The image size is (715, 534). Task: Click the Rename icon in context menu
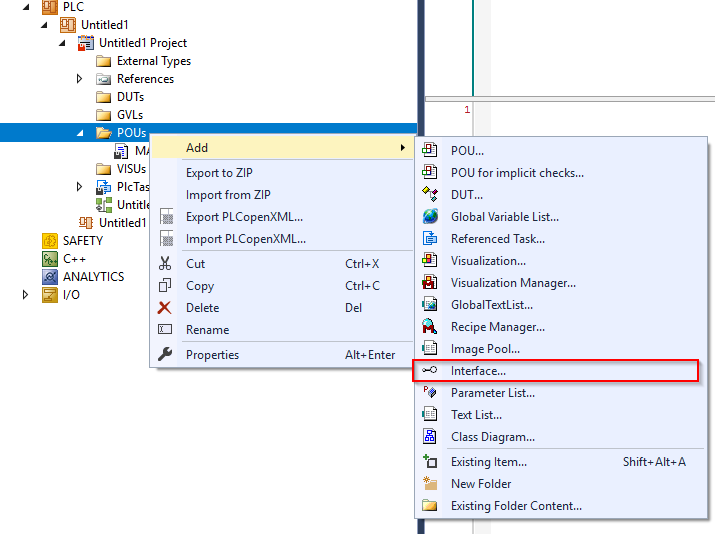tap(165, 329)
